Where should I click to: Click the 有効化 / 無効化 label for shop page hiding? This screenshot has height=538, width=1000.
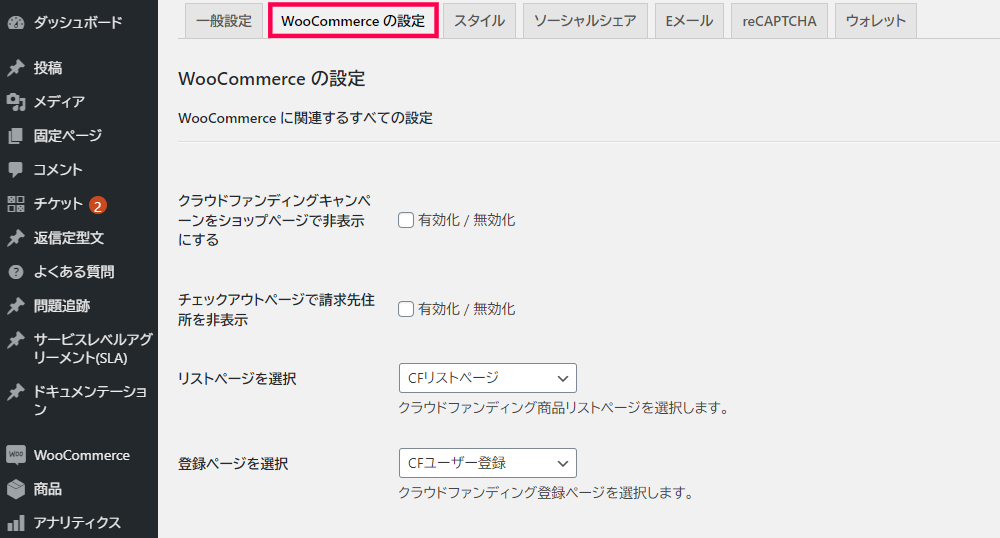pyautogui.click(x=466, y=221)
